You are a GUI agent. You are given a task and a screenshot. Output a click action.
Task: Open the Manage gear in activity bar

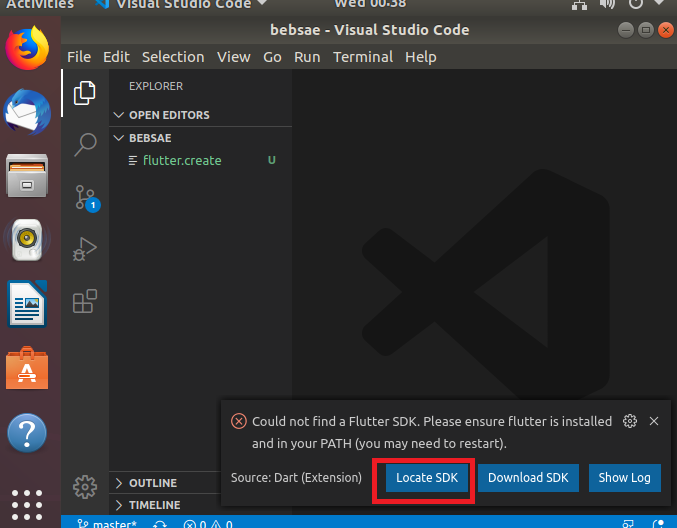pyautogui.click(x=85, y=487)
